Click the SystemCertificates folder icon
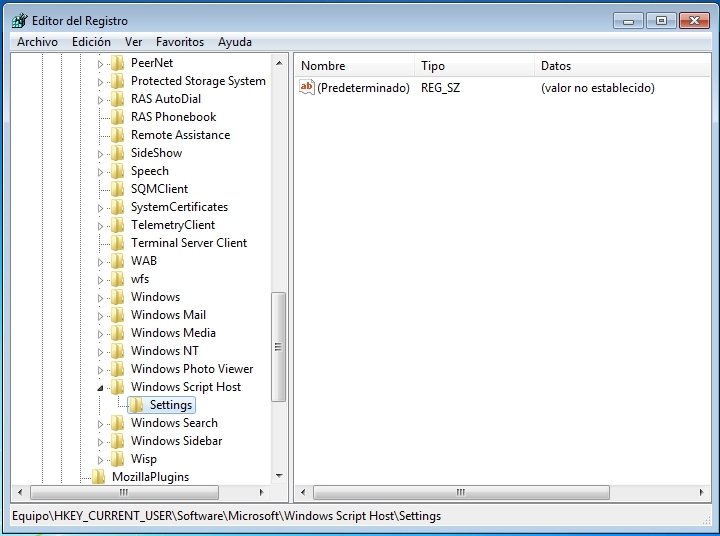This screenshot has width=720, height=536. click(118, 207)
